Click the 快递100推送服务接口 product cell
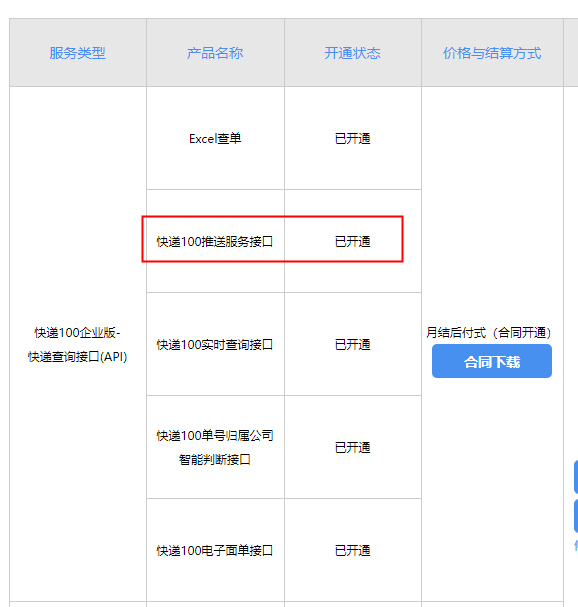This screenshot has width=578, height=607. coord(215,242)
